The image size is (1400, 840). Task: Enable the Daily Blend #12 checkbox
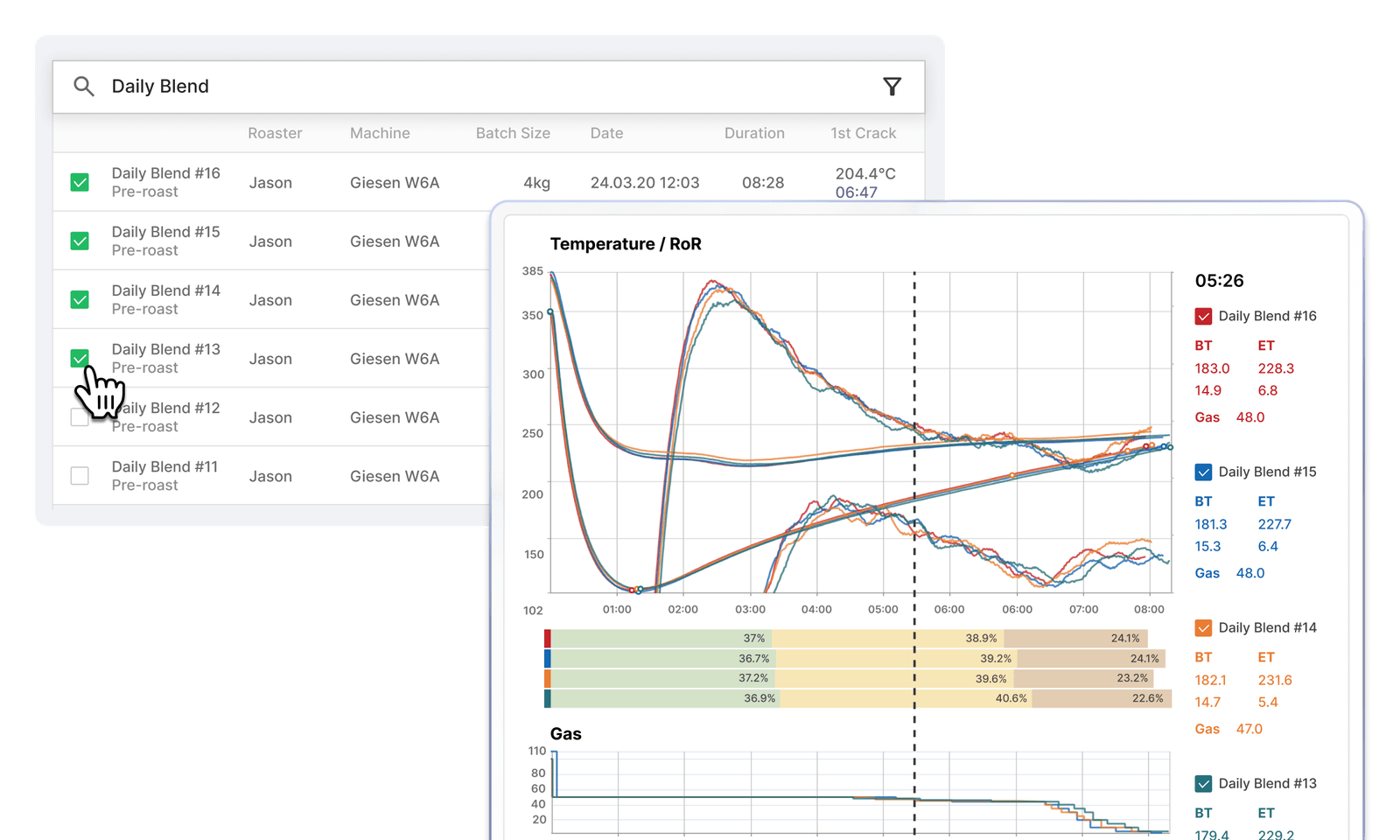tap(80, 417)
